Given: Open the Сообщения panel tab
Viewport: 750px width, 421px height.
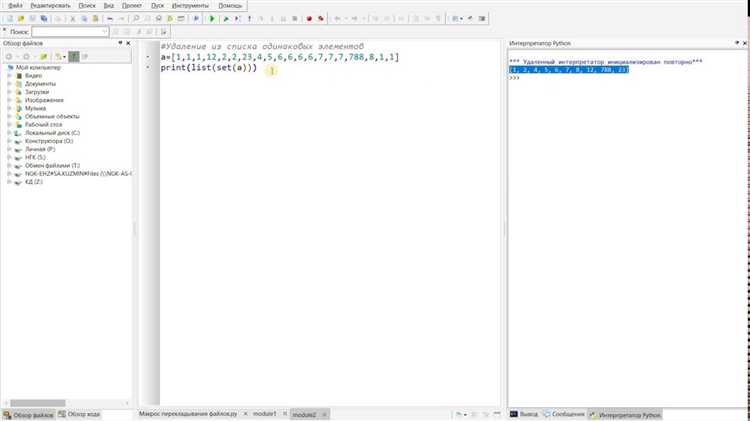Looking at the screenshot, I should pyautogui.click(x=564, y=414).
